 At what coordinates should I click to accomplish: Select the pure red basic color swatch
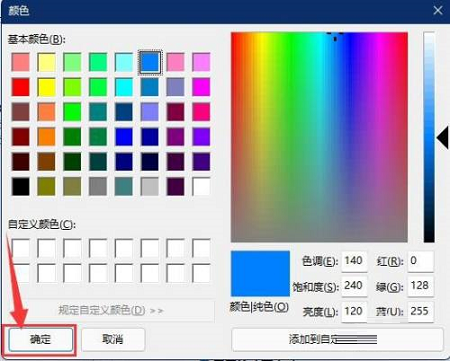pos(21,87)
